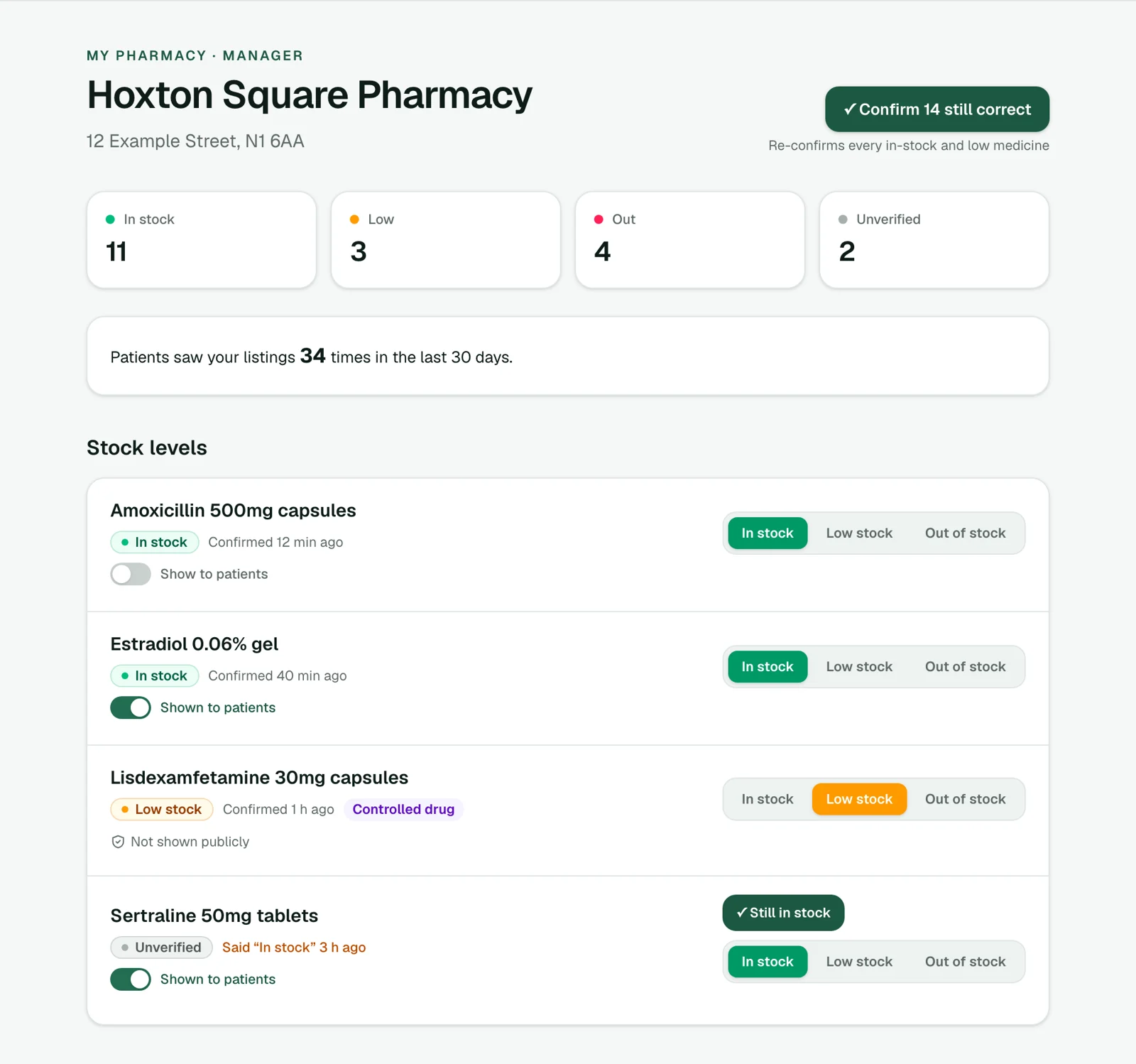Click the patients saw your listings banner

[568, 356]
